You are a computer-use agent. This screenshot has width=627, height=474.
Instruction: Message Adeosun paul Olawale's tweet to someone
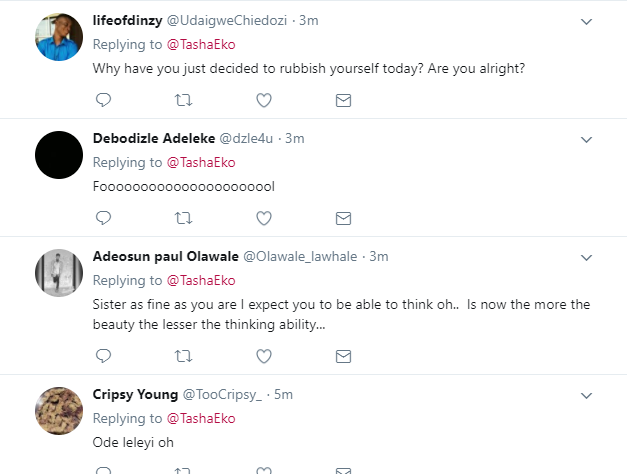tap(343, 355)
